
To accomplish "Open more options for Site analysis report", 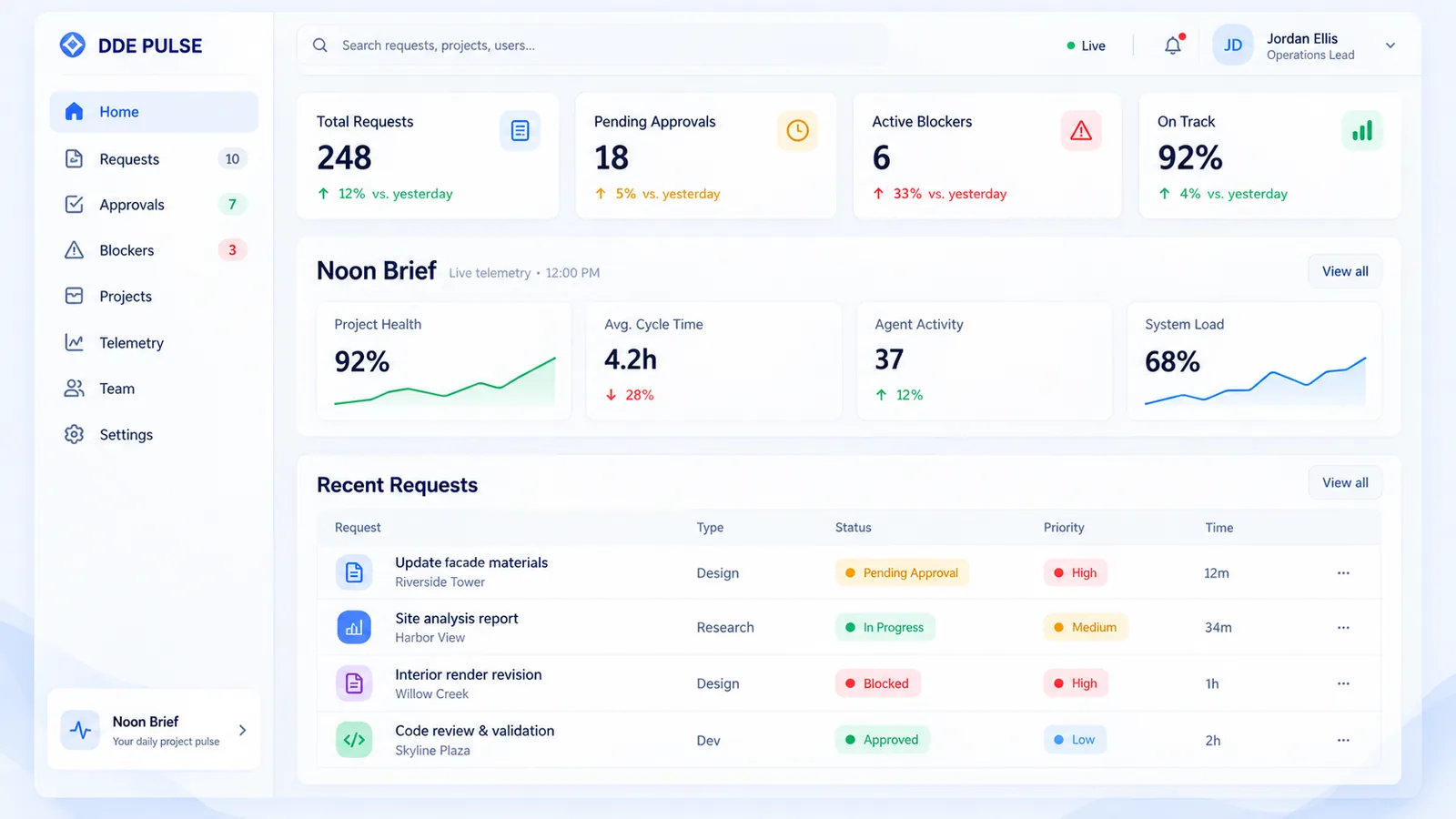I will (x=1343, y=627).
